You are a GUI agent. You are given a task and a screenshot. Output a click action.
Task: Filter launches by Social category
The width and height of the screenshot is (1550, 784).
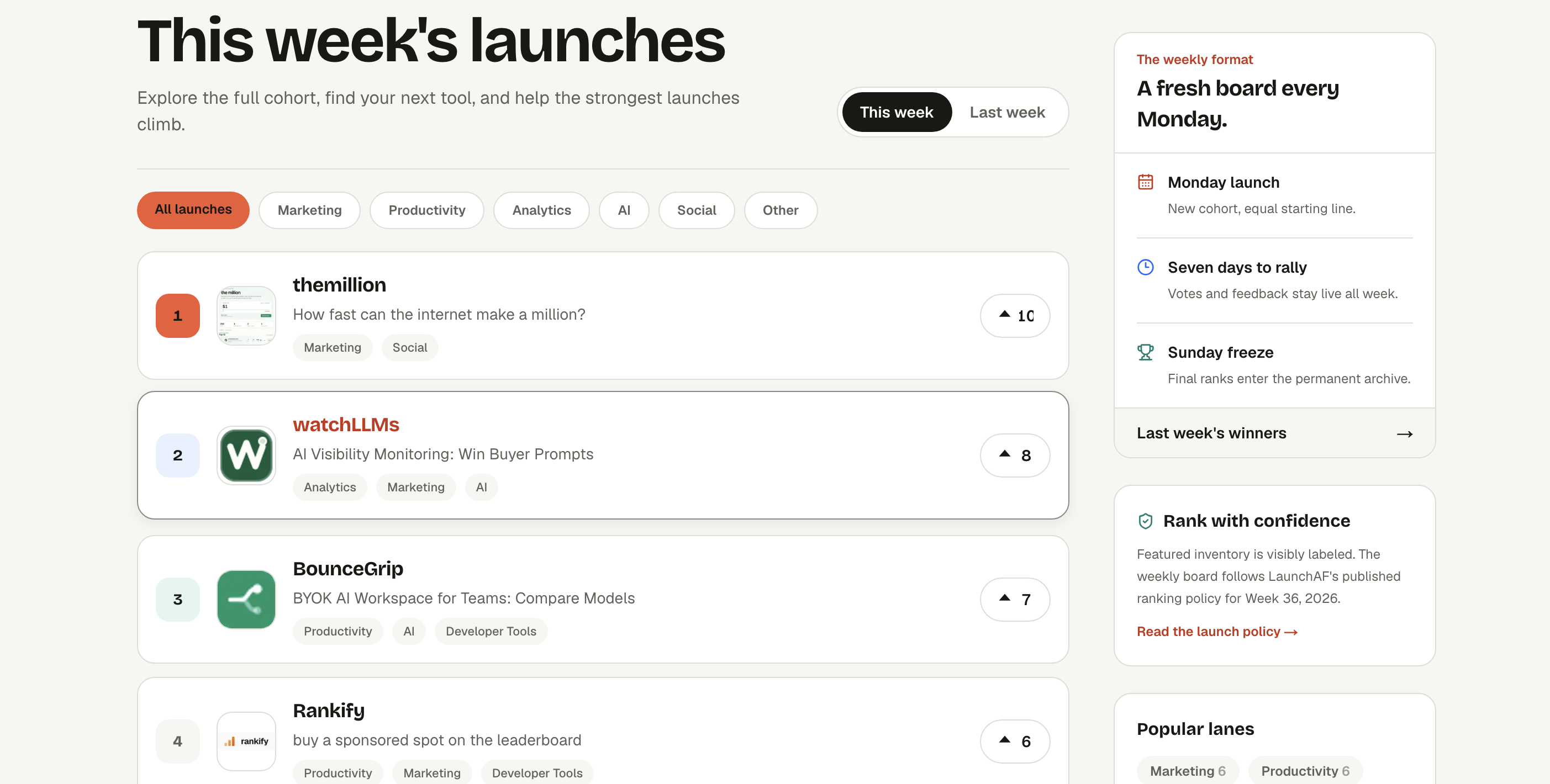pos(696,210)
